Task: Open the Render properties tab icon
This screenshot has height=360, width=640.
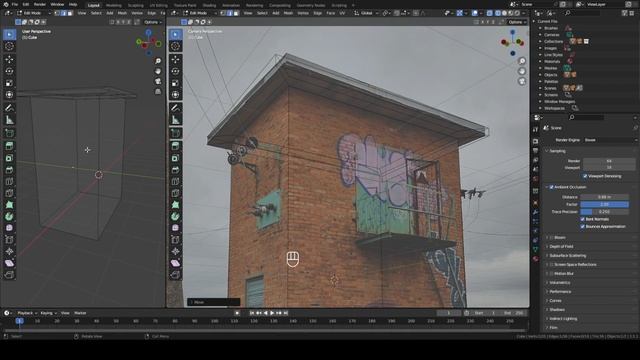Action: pos(536,141)
